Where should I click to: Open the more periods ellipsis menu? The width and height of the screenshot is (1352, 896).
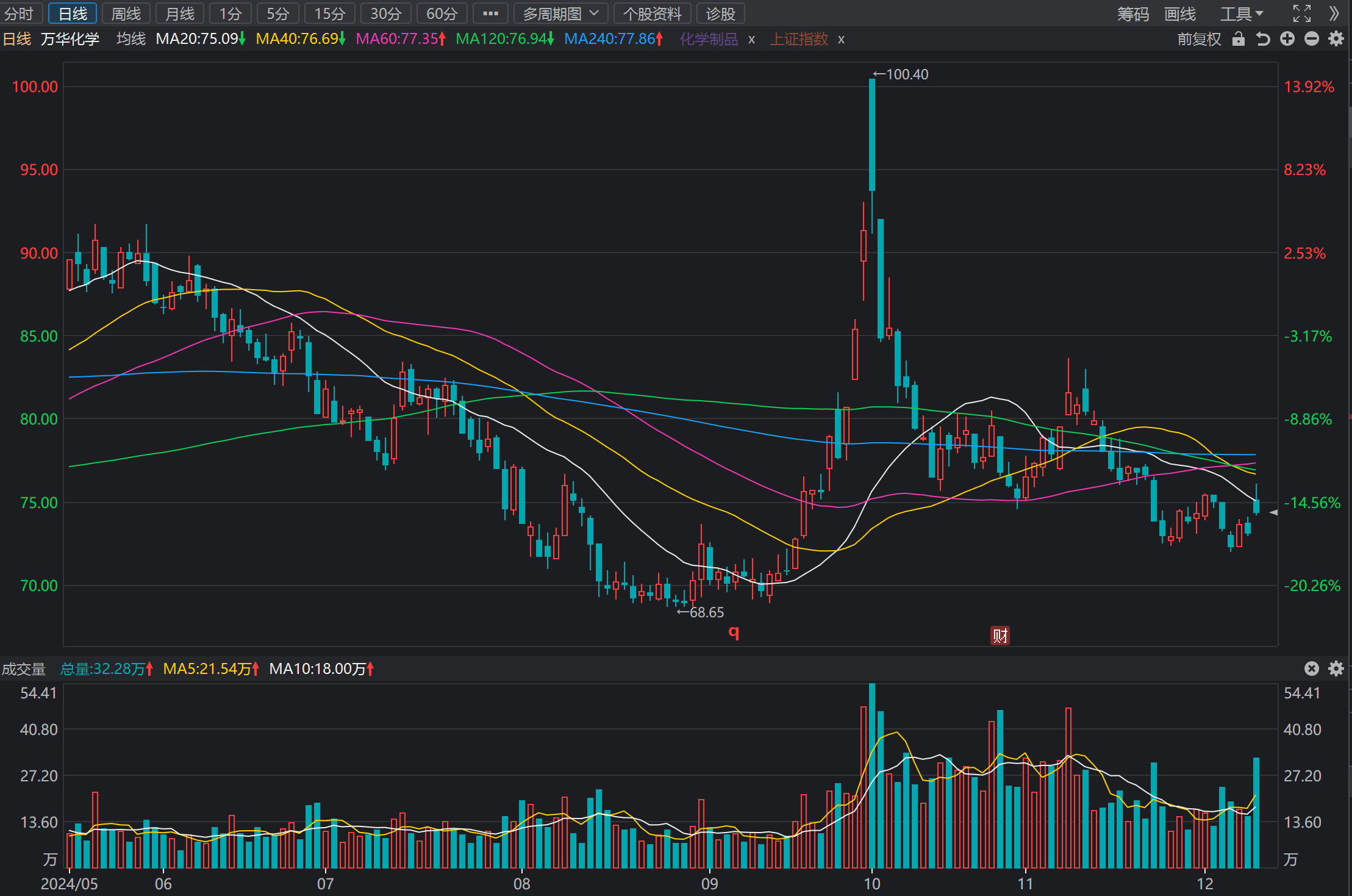pos(490,13)
